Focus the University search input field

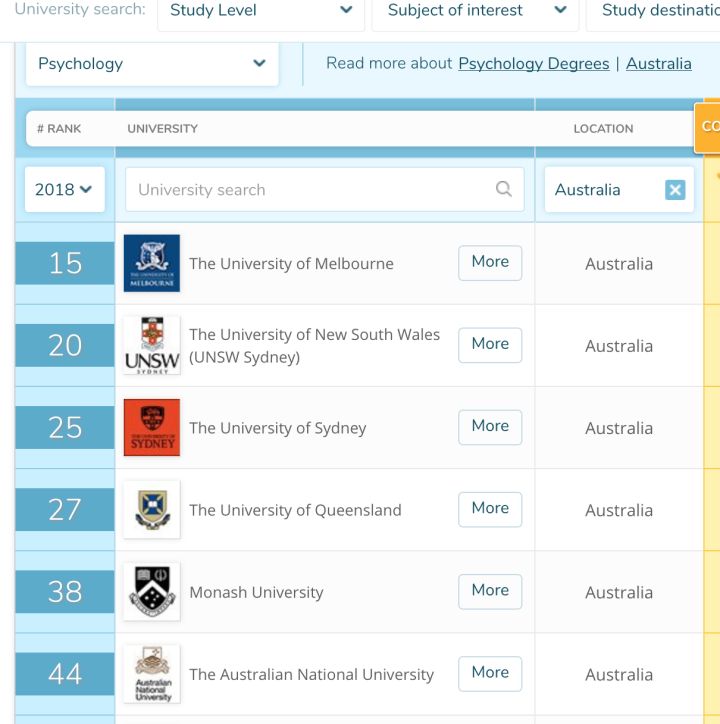[x=325, y=189]
